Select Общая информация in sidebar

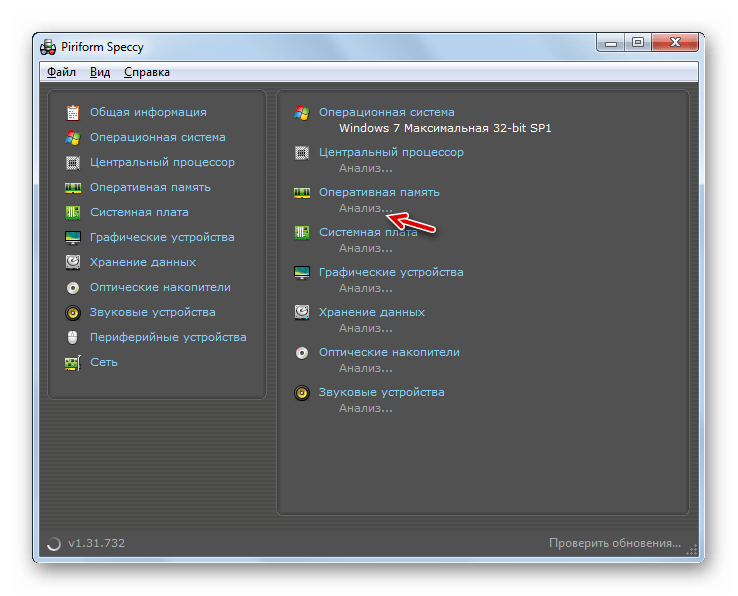pyautogui.click(x=148, y=112)
